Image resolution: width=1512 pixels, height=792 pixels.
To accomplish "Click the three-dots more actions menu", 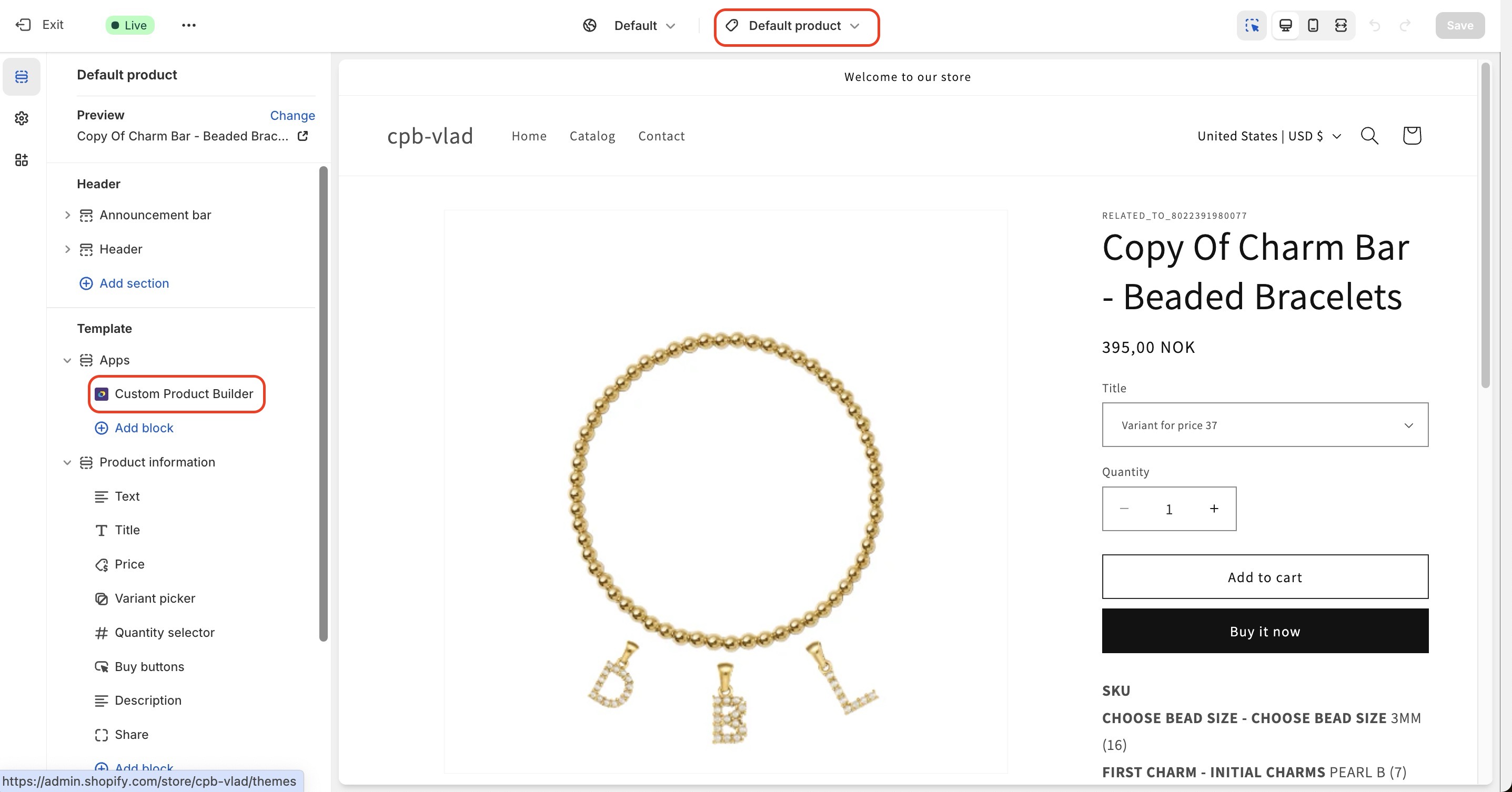I will tap(188, 25).
